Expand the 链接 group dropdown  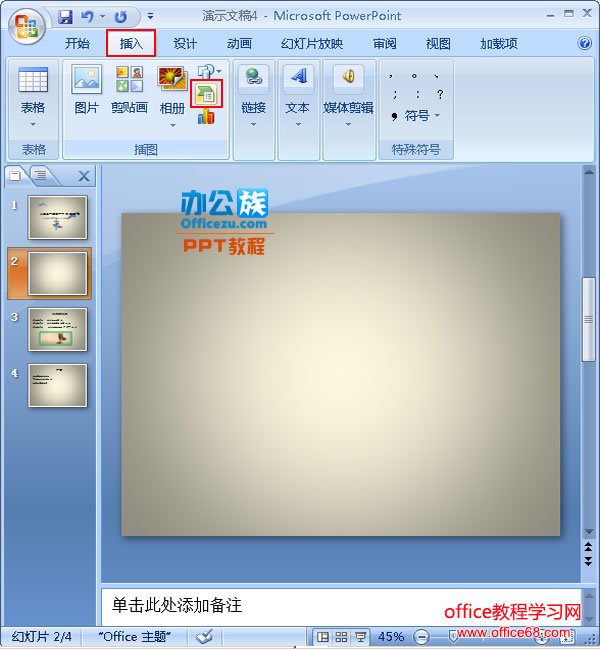pyautogui.click(x=254, y=124)
